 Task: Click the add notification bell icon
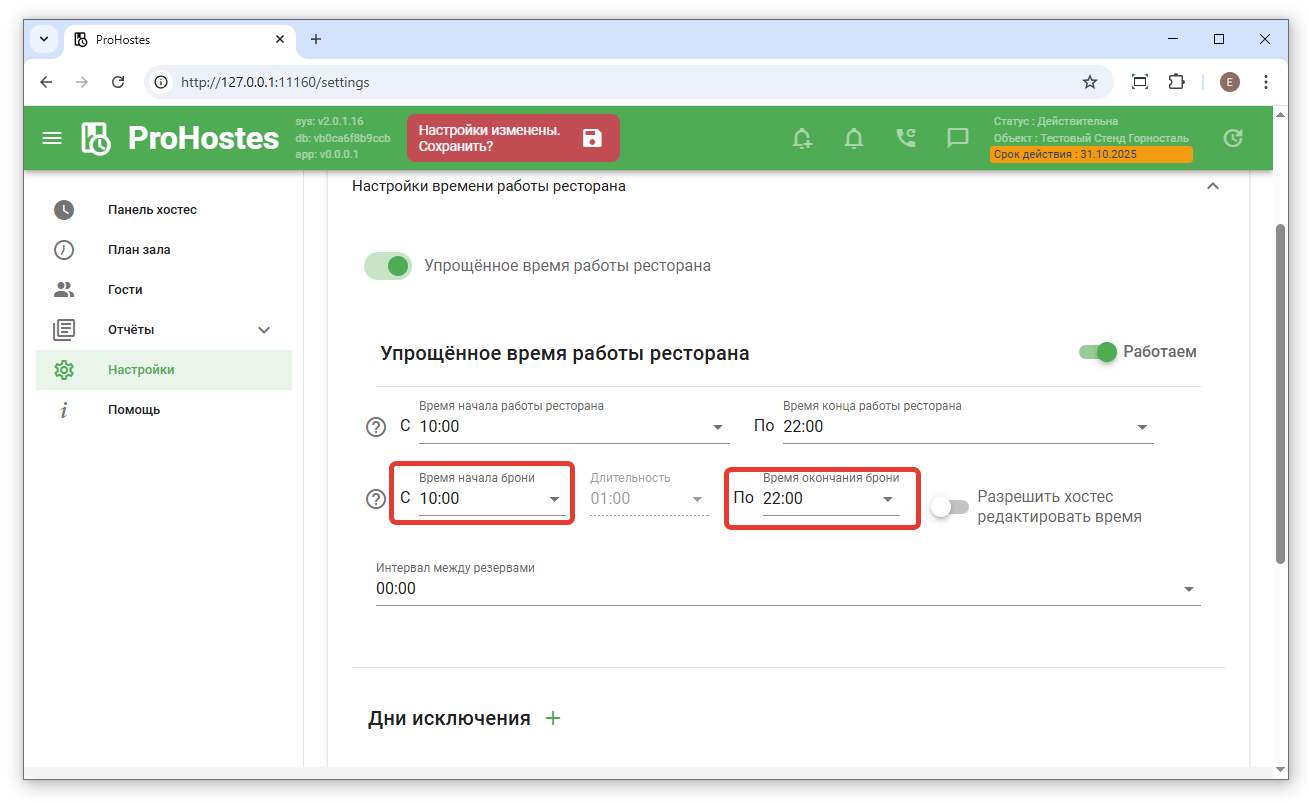pos(802,138)
